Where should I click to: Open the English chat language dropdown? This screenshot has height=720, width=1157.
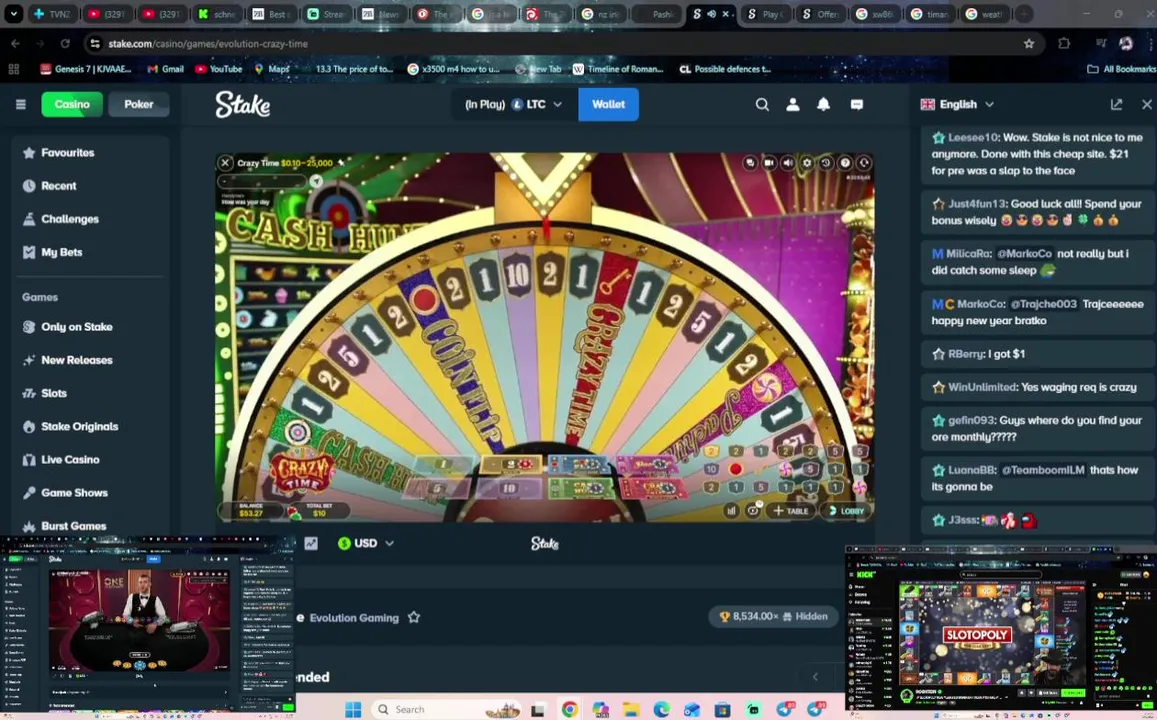click(958, 105)
